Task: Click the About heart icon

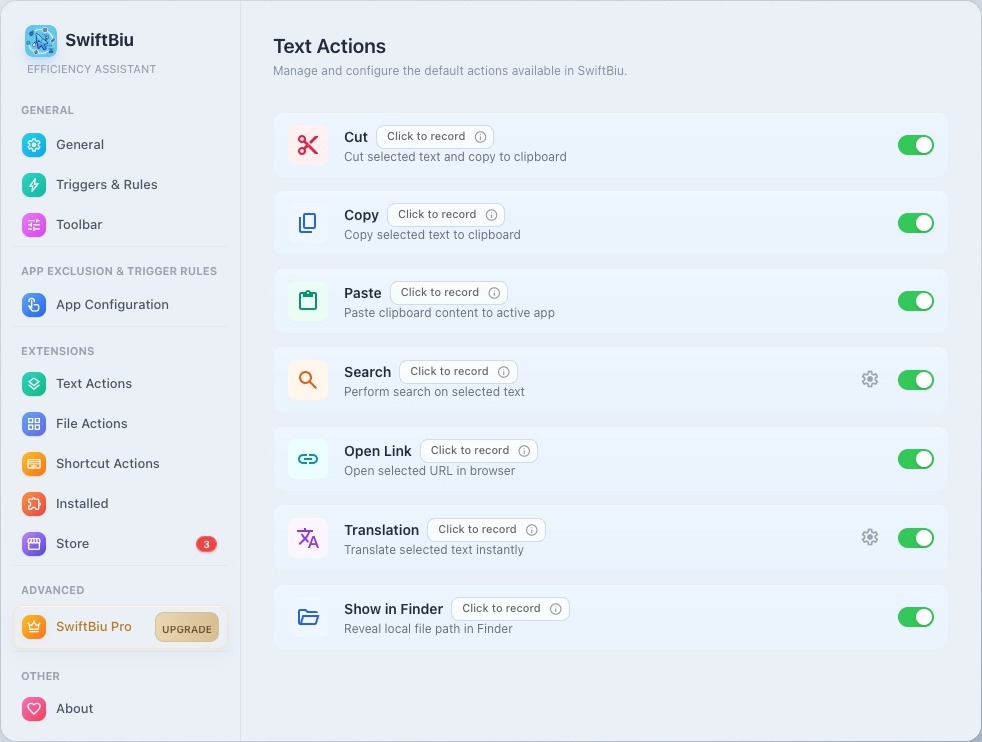Action: click(x=34, y=709)
